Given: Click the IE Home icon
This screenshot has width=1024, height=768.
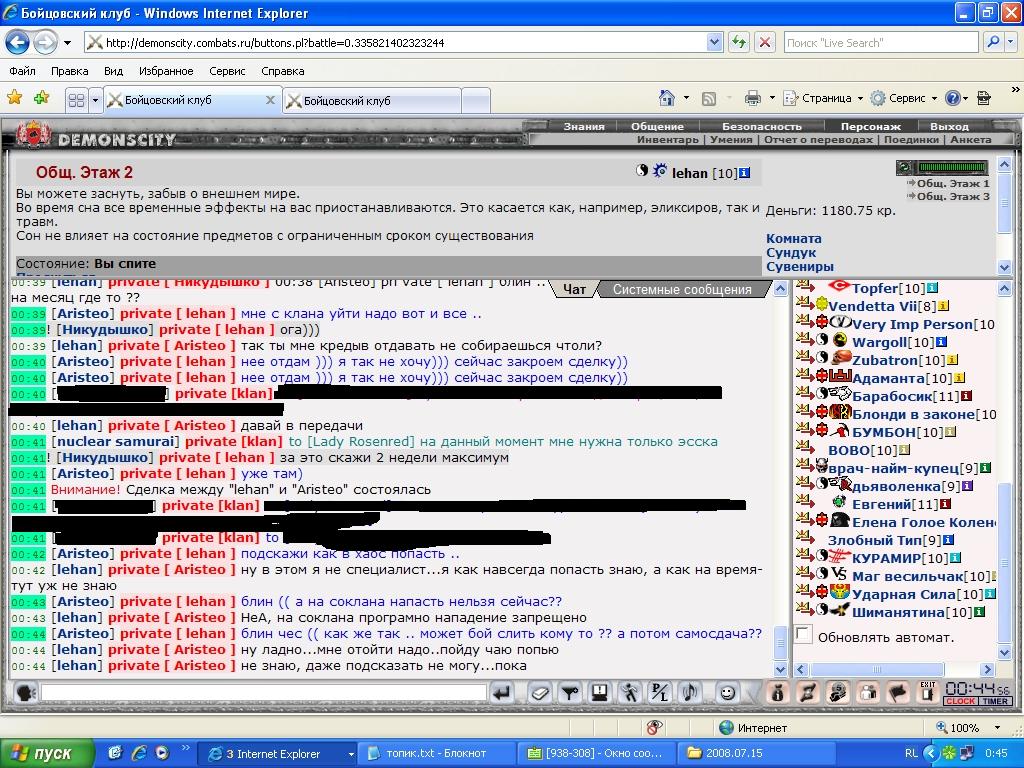Looking at the screenshot, I should tap(667, 99).
